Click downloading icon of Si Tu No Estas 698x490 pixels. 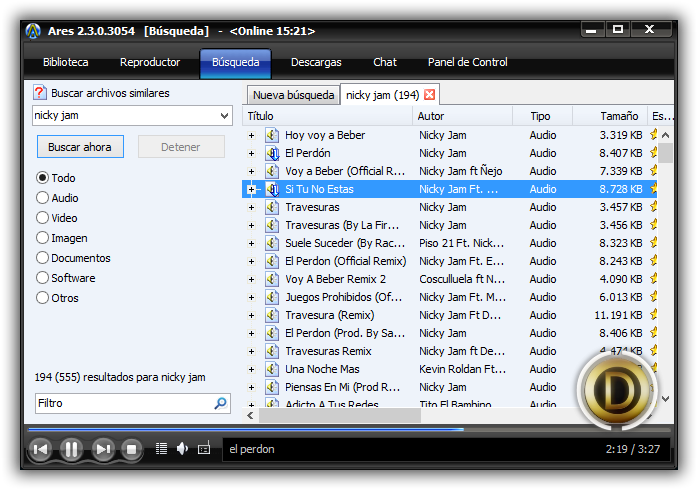click(x=272, y=189)
